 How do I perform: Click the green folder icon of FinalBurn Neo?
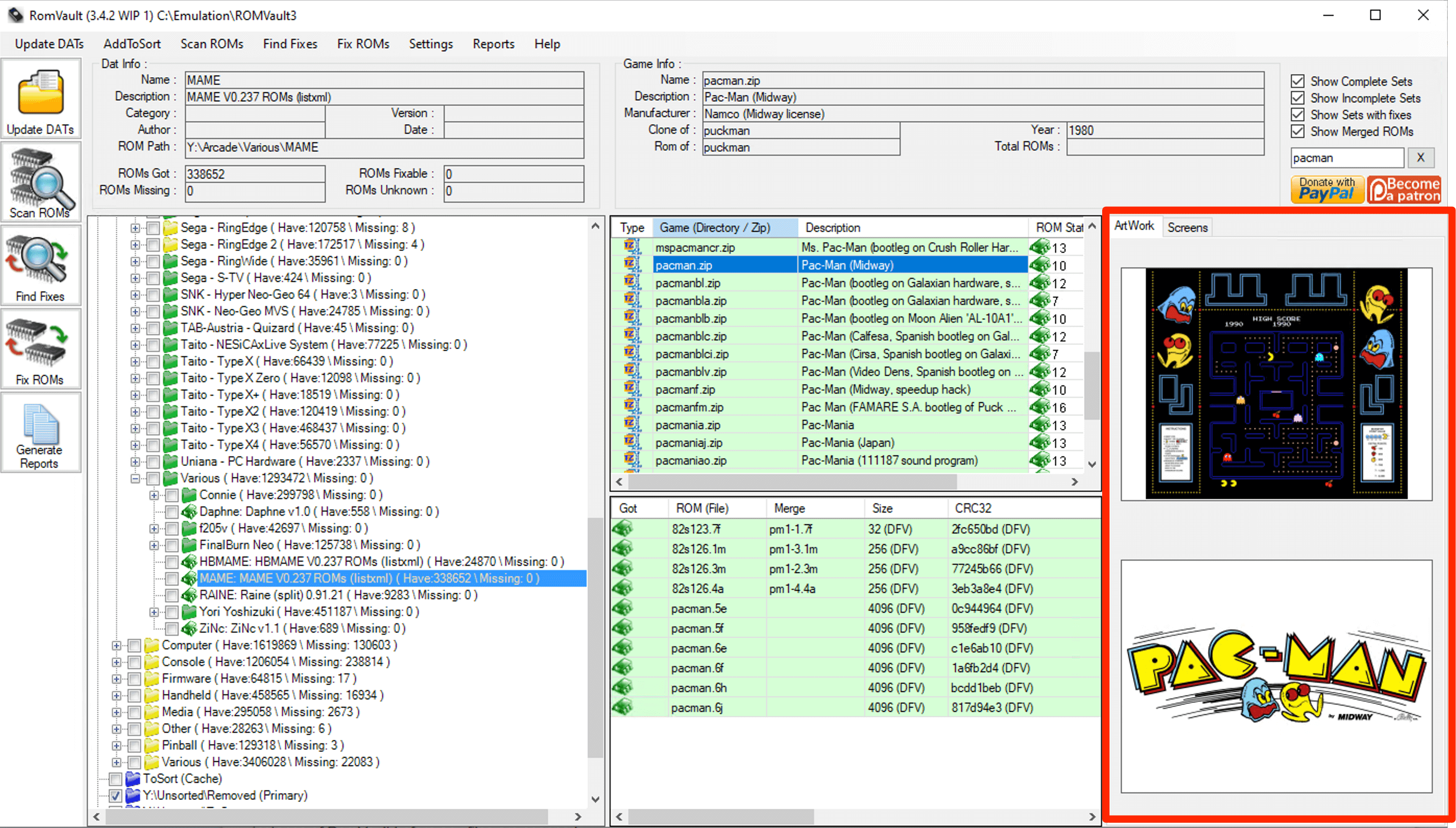(189, 545)
